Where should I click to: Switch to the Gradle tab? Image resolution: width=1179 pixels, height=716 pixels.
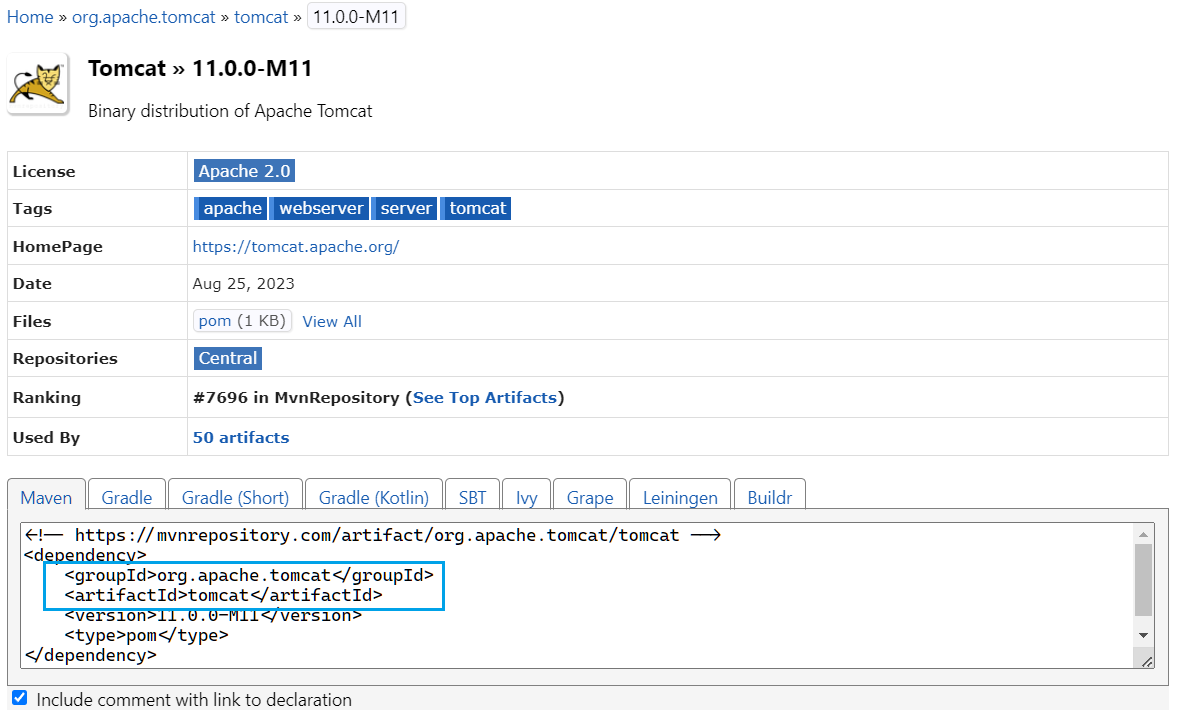(127, 497)
